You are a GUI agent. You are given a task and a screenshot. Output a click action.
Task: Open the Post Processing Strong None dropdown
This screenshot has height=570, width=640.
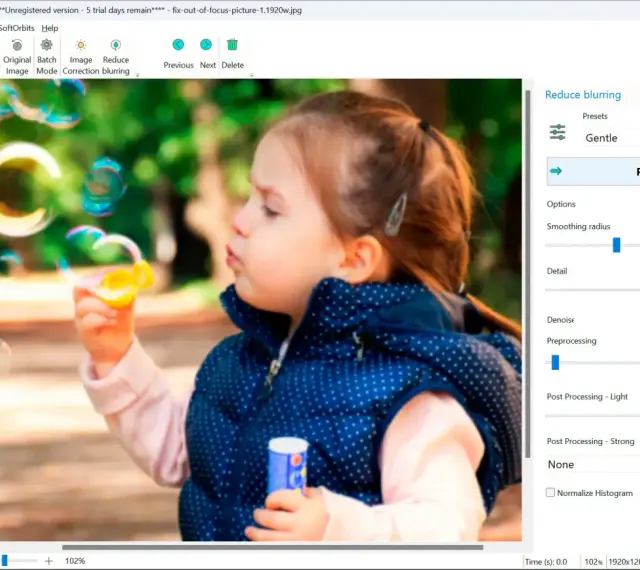pyautogui.click(x=593, y=465)
